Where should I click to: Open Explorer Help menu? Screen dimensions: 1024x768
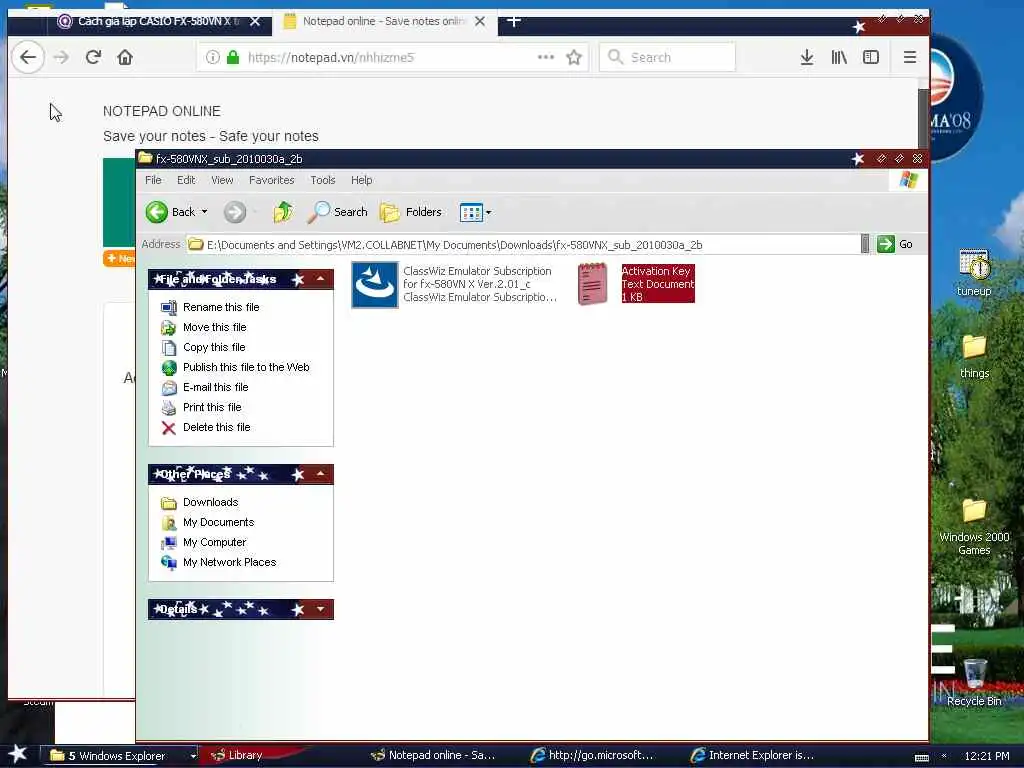tap(361, 180)
